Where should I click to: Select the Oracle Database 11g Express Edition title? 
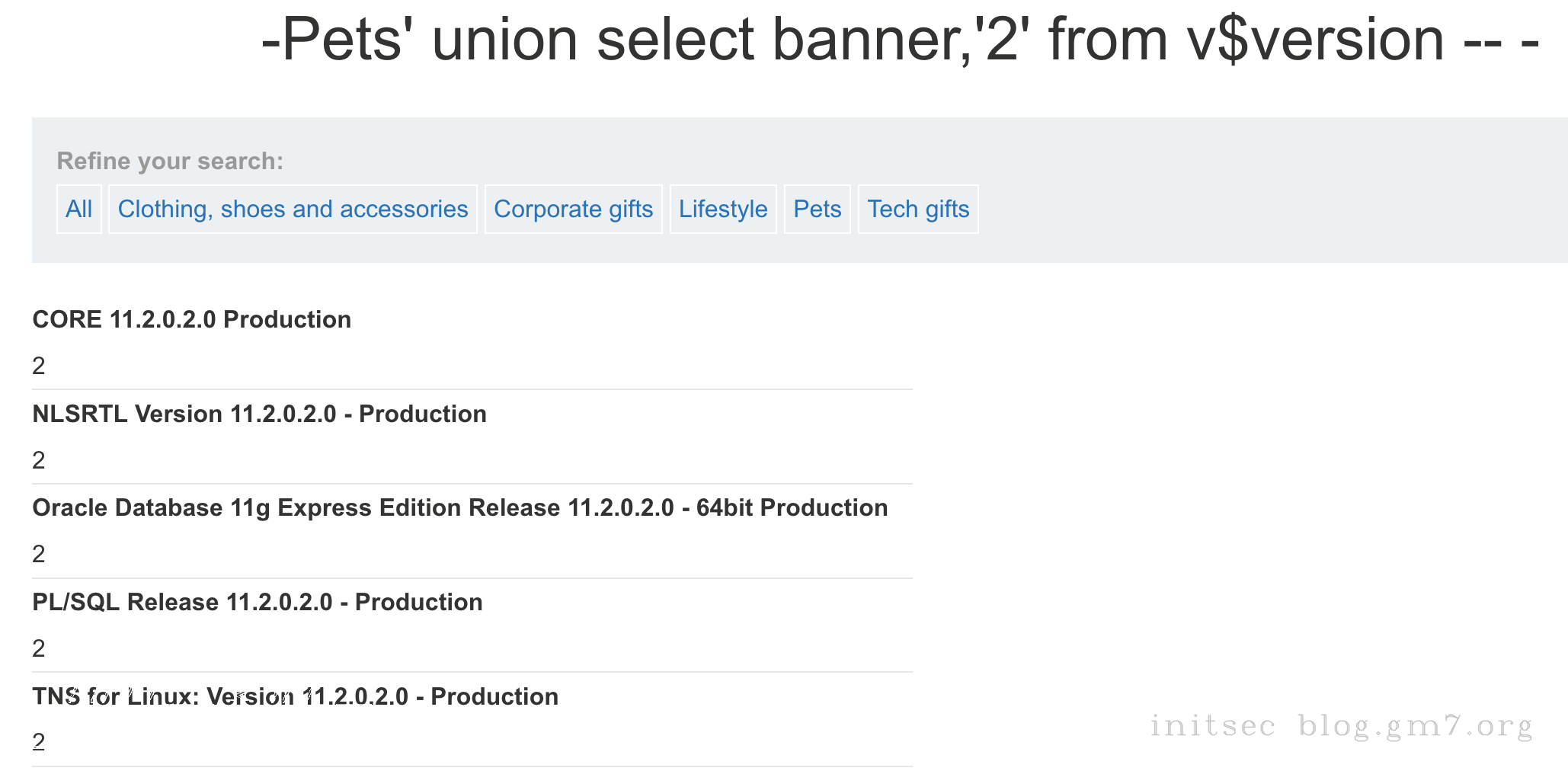pyautogui.click(x=459, y=507)
